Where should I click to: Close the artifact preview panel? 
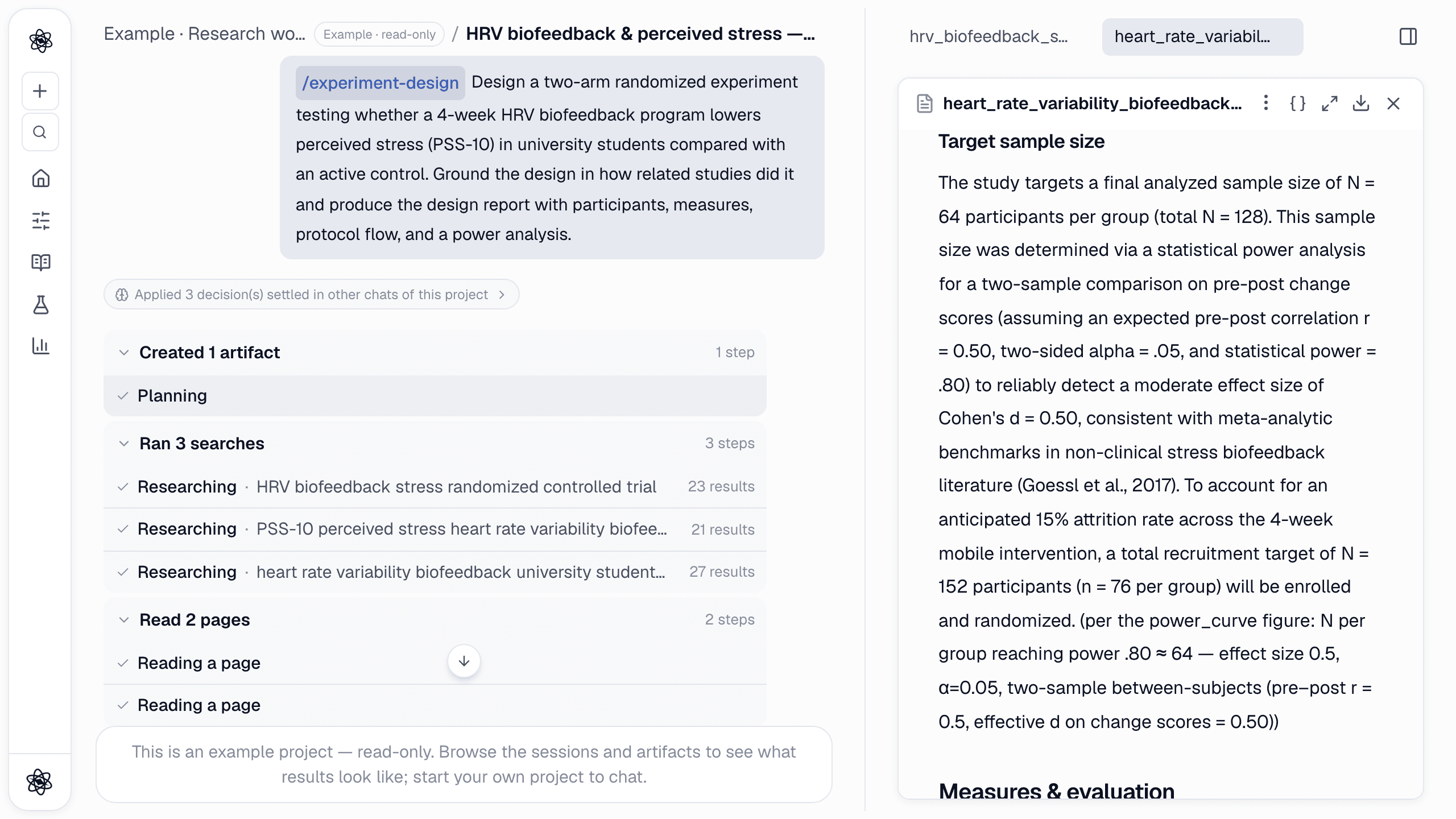[x=1393, y=103]
